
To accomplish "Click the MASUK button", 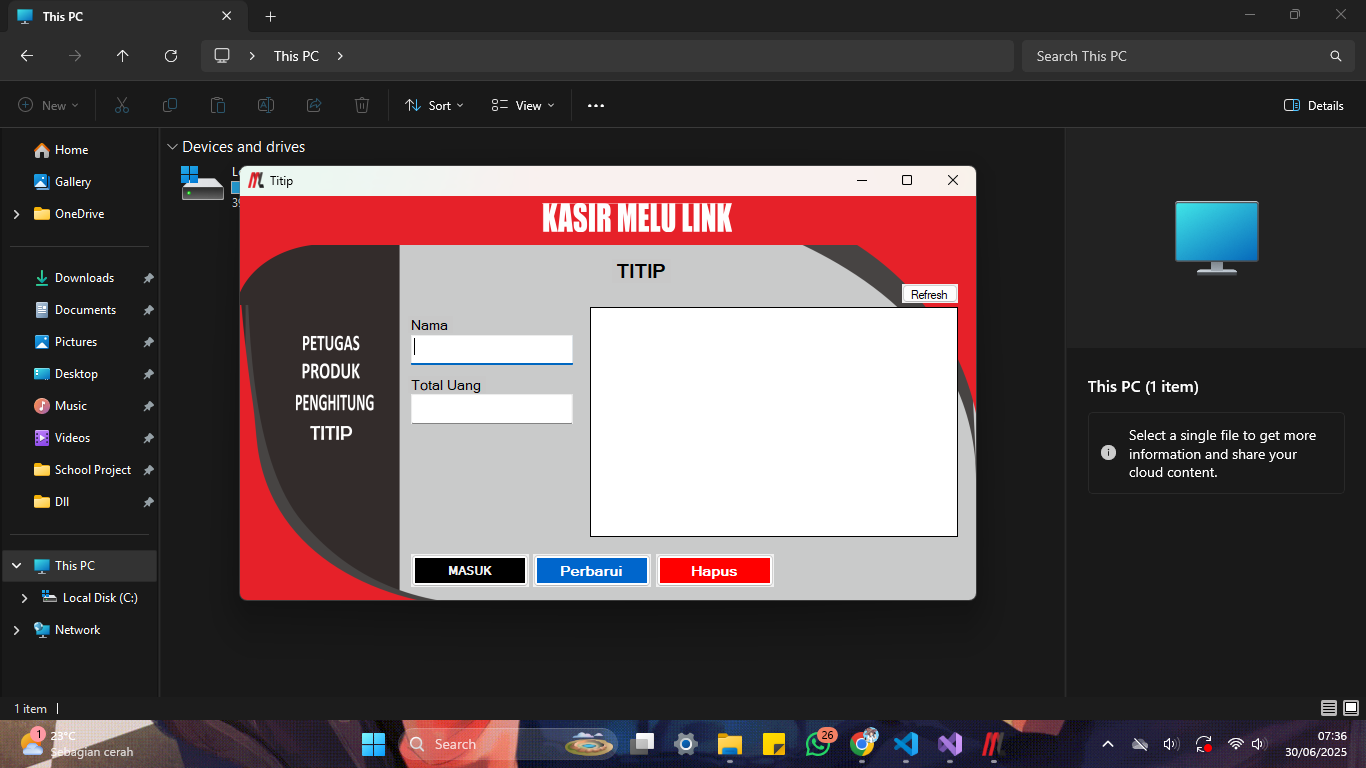I will click(x=469, y=571).
